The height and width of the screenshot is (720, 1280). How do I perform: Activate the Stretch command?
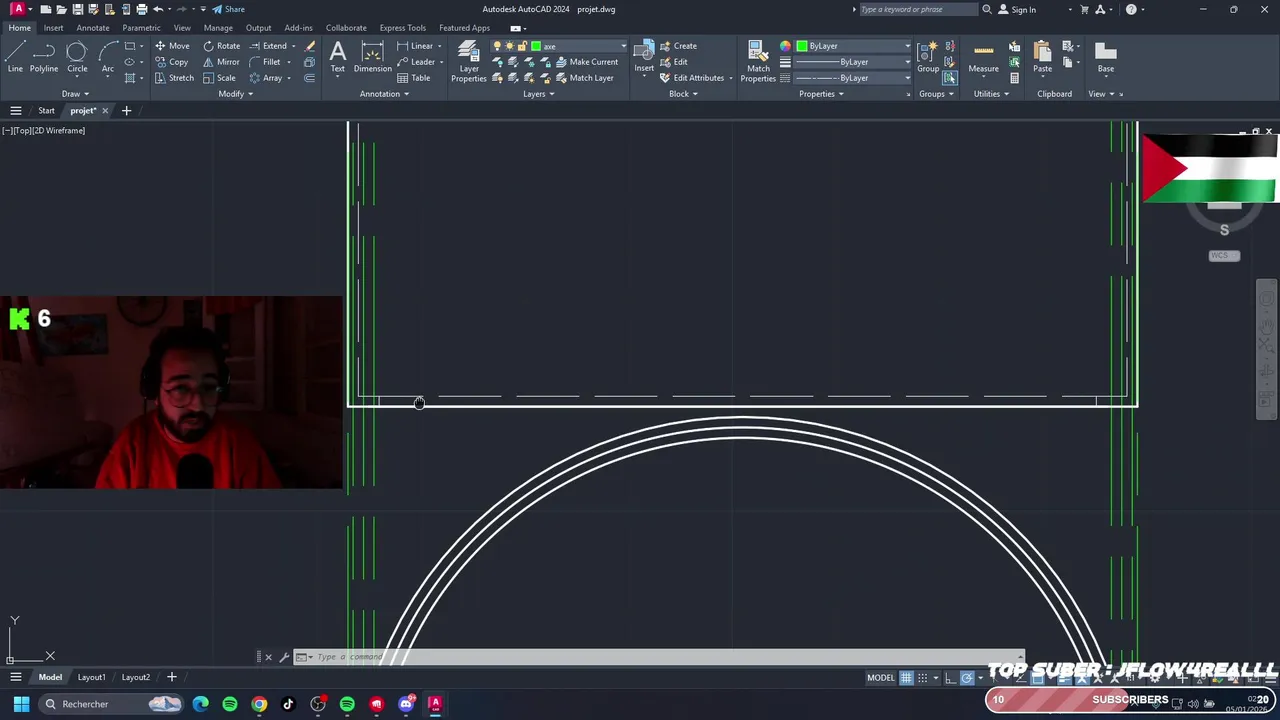pyautogui.click(x=174, y=78)
